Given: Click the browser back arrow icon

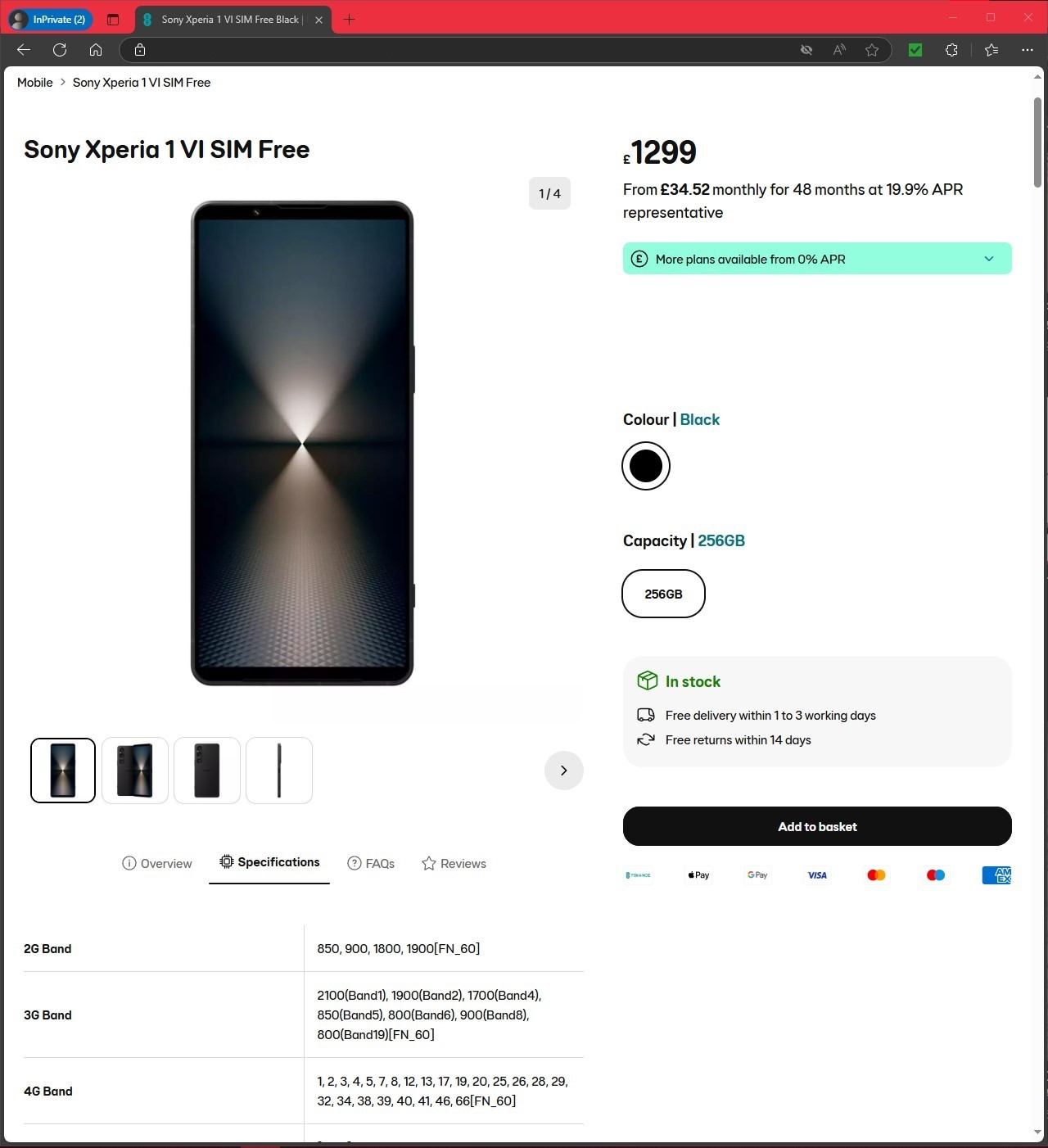Looking at the screenshot, I should coord(24,50).
